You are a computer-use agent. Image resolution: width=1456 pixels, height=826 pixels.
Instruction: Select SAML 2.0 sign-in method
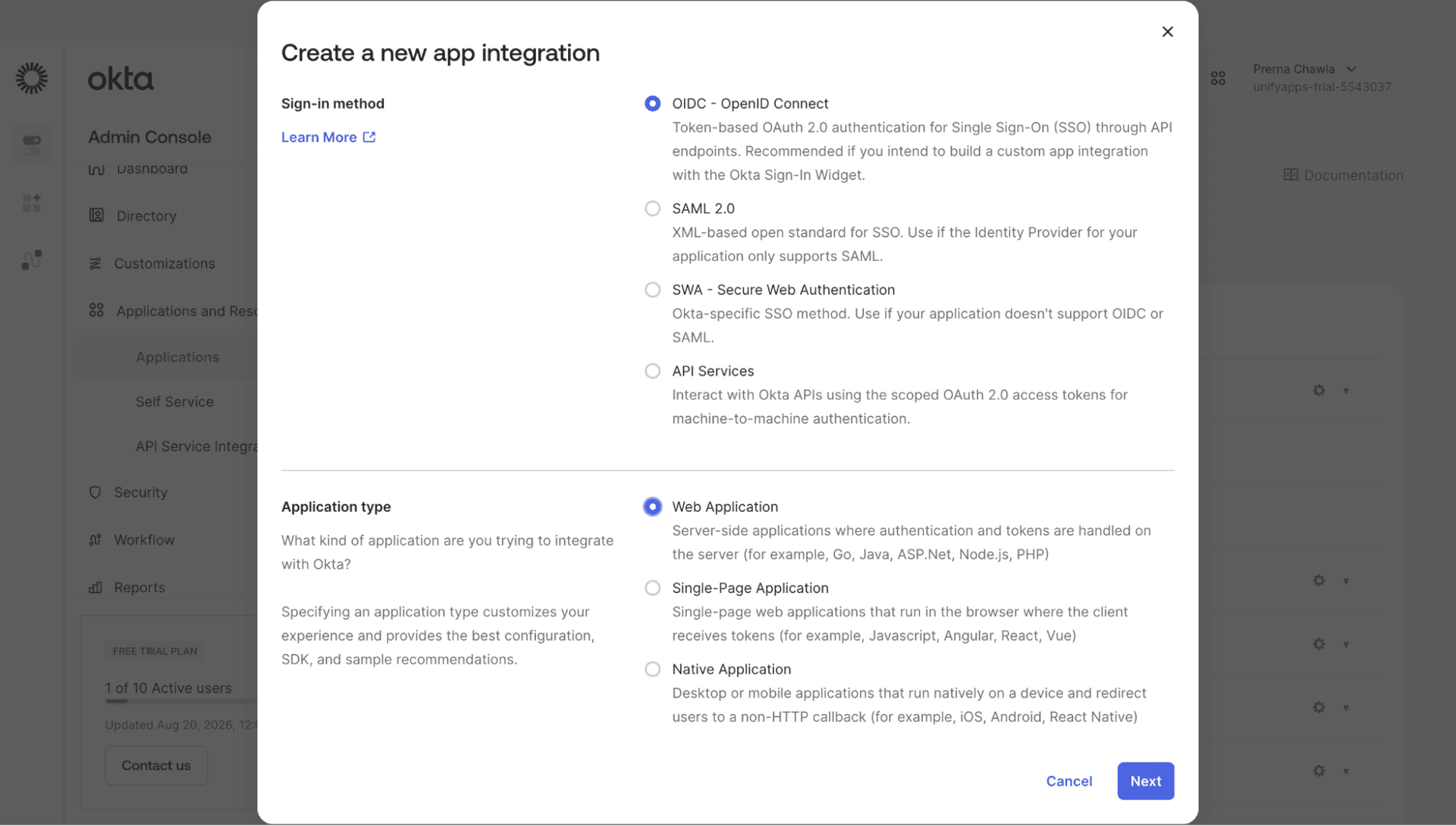coord(652,209)
